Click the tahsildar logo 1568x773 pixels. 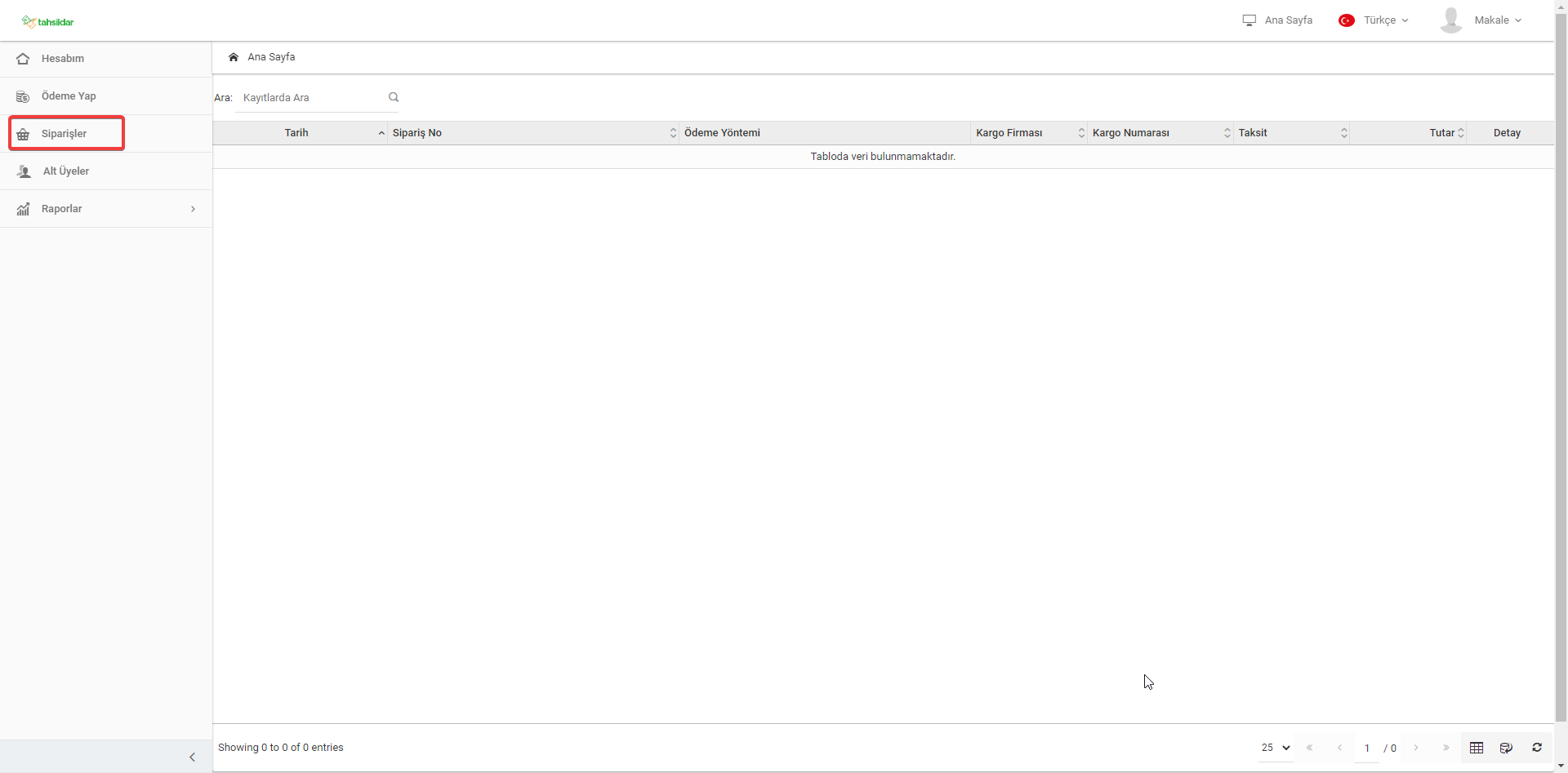[48, 22]
